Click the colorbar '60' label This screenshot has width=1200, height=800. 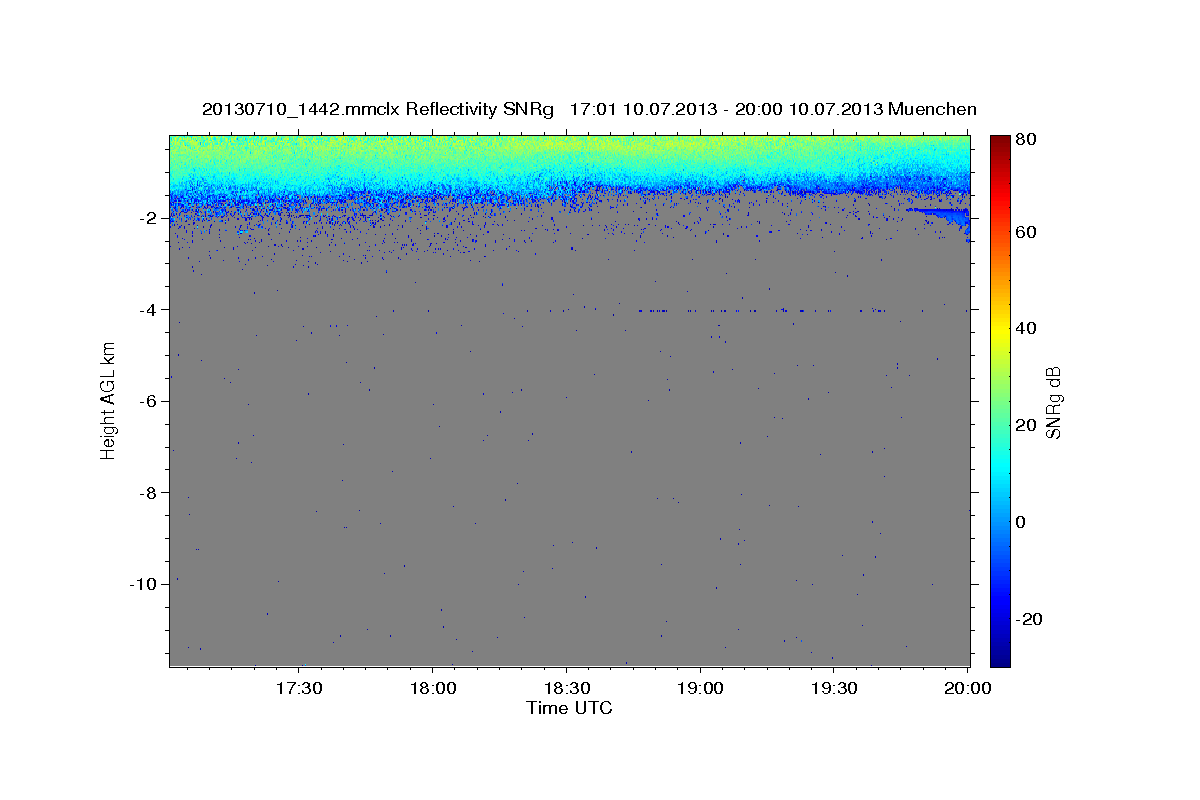1025,232
